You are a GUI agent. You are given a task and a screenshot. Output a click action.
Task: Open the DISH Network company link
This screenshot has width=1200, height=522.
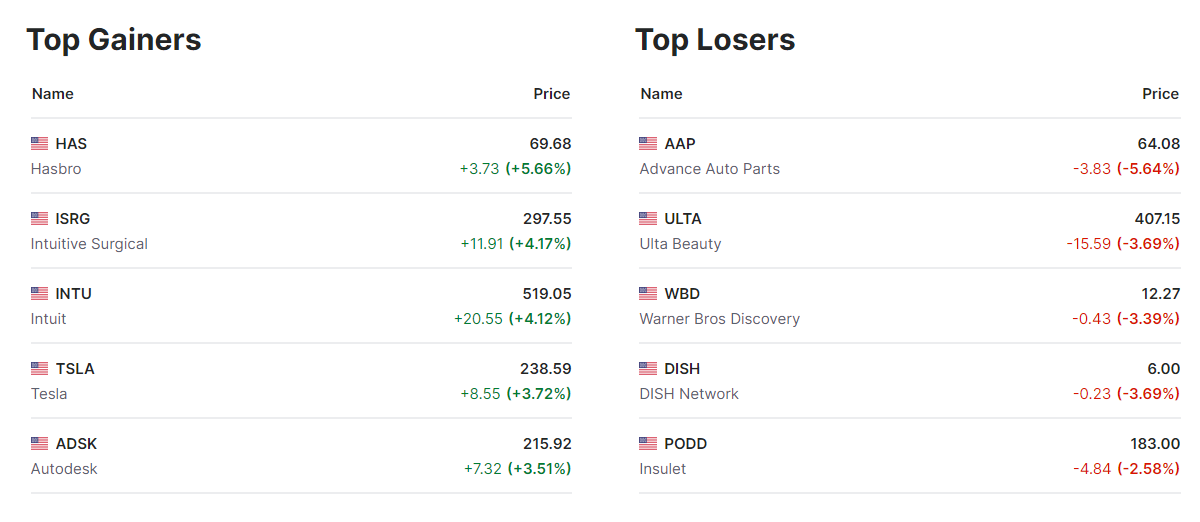689,394
